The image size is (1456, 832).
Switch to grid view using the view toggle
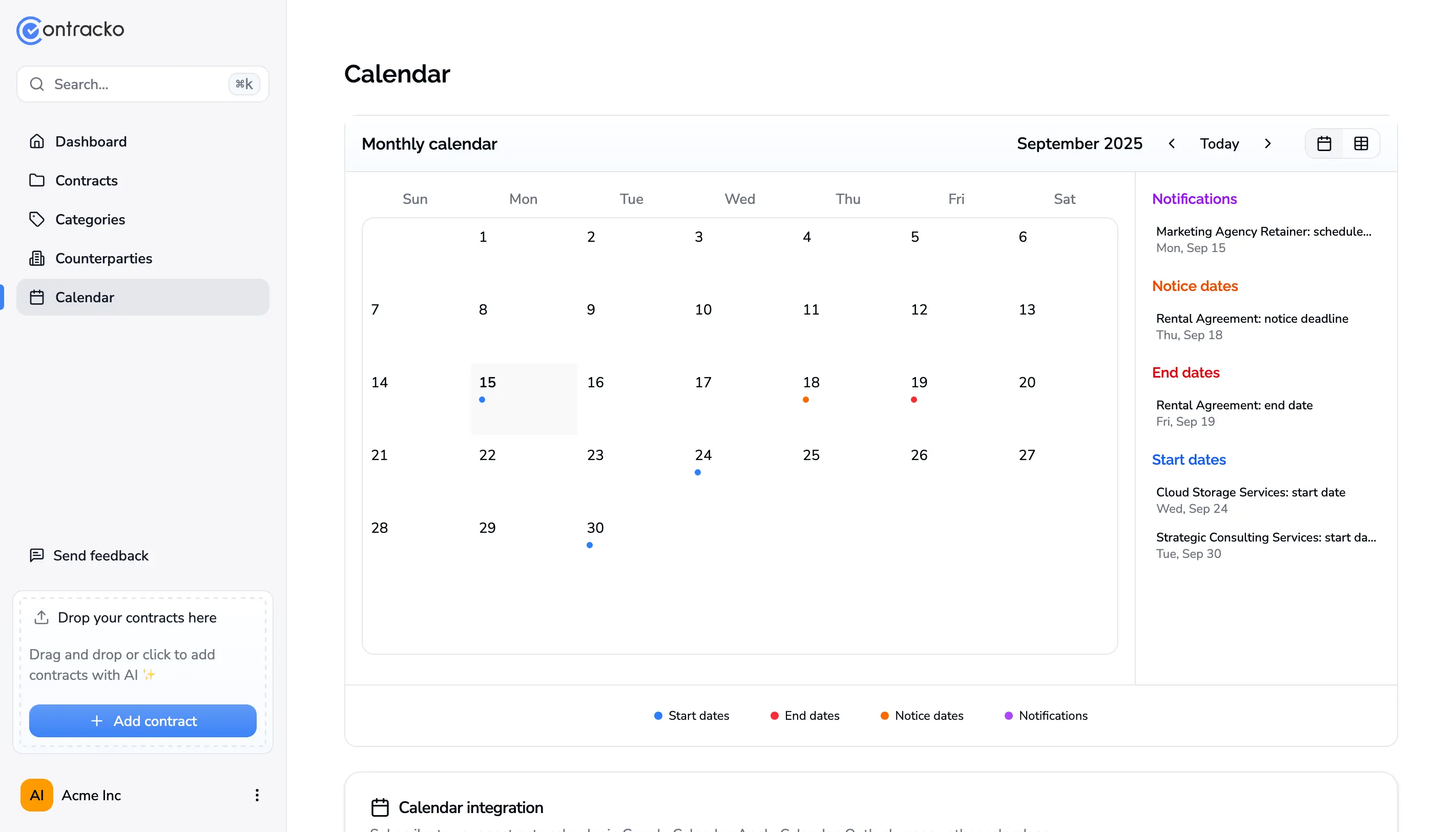tap(1361, 143)
